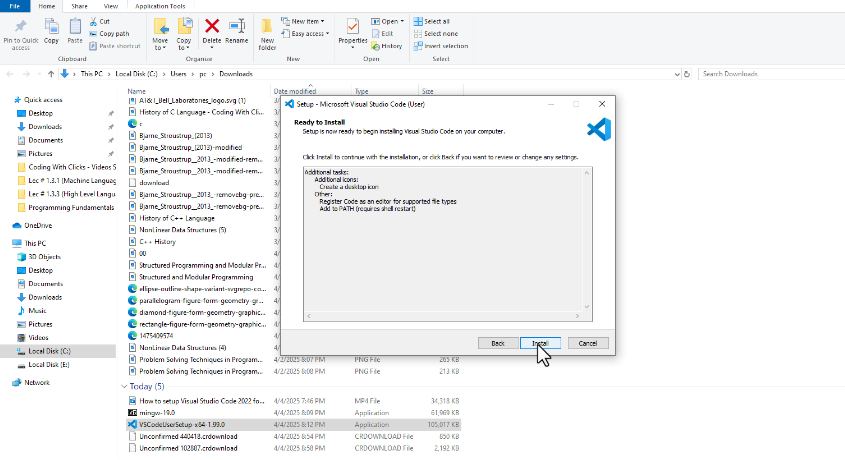The height and width of the screenshot is (460, 845).
Task: Select Structured and Modular Programming file
Action: (x=196, y=277)
